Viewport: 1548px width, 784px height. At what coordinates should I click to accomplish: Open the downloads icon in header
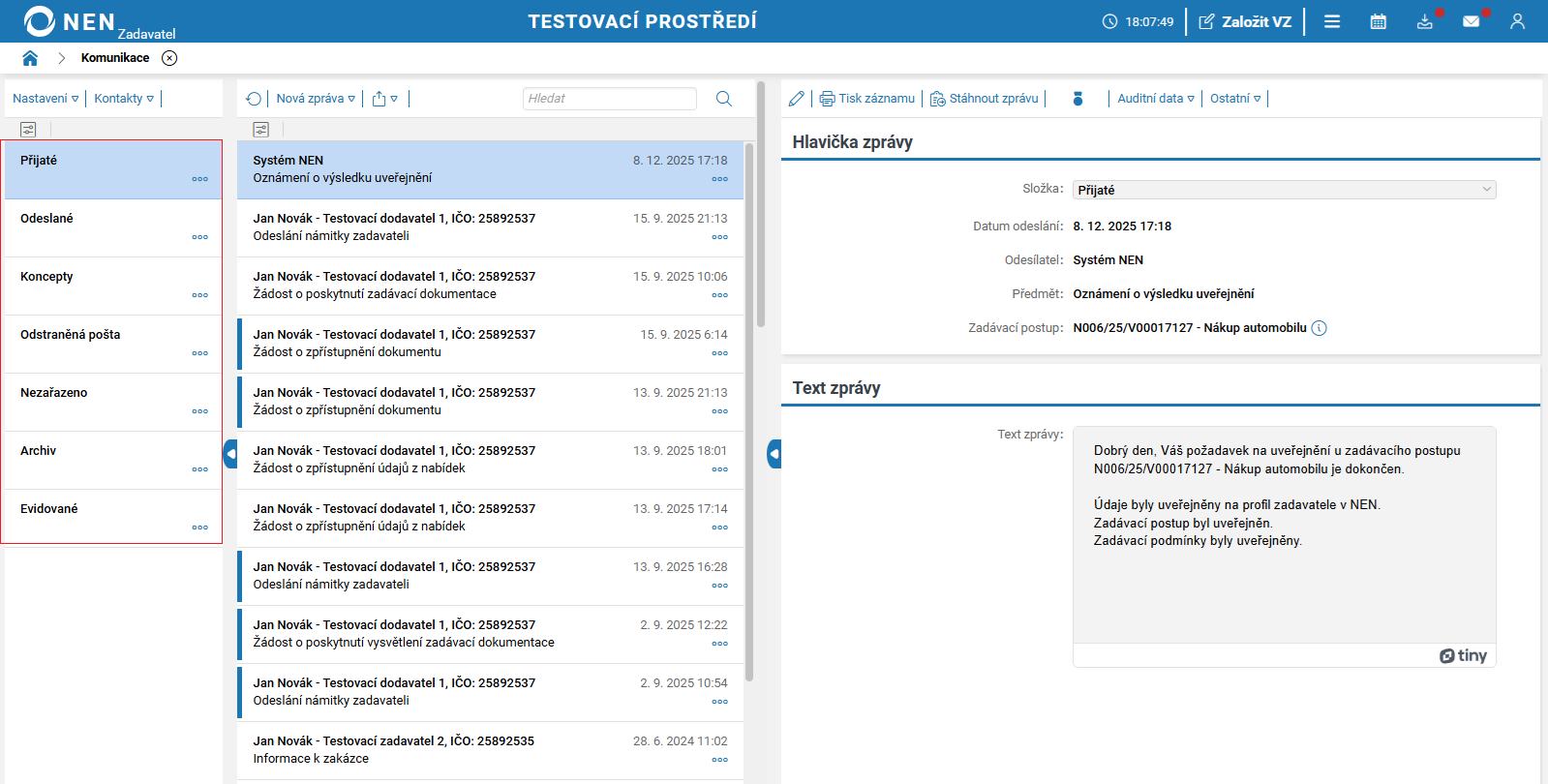pyautogui.click(x=1424, y=21)
